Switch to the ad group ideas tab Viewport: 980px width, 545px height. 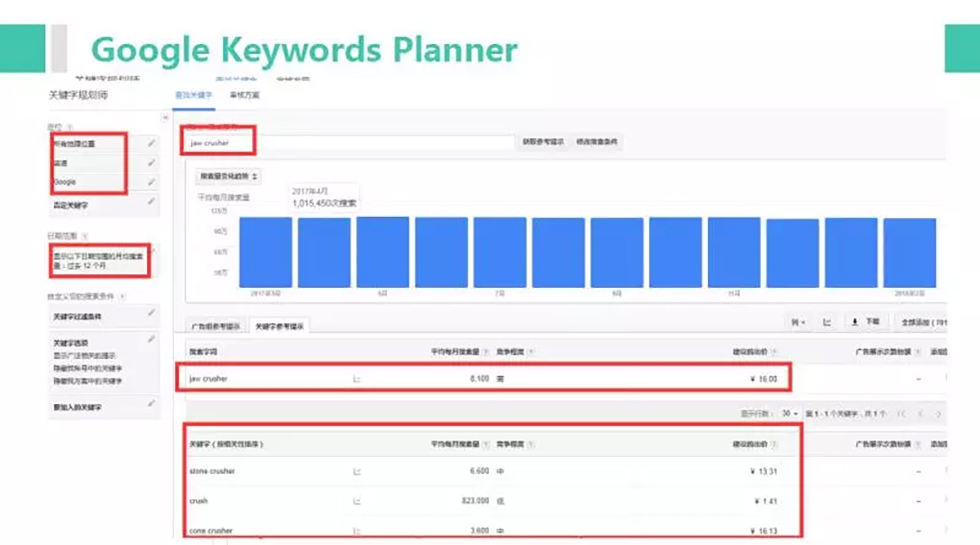pos(216,326)
